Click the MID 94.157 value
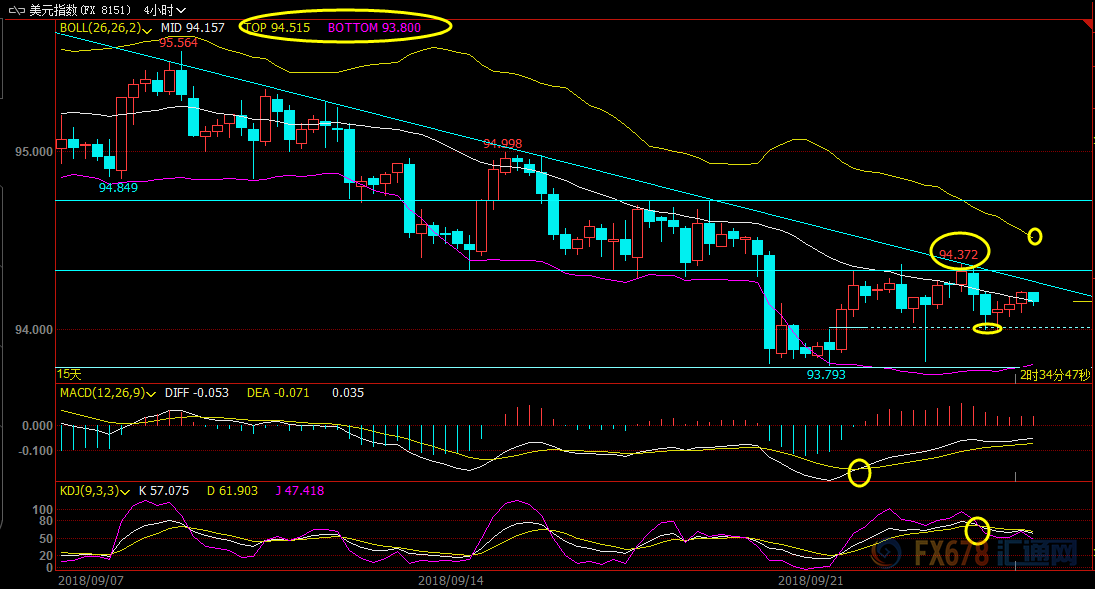 point(193,28)
